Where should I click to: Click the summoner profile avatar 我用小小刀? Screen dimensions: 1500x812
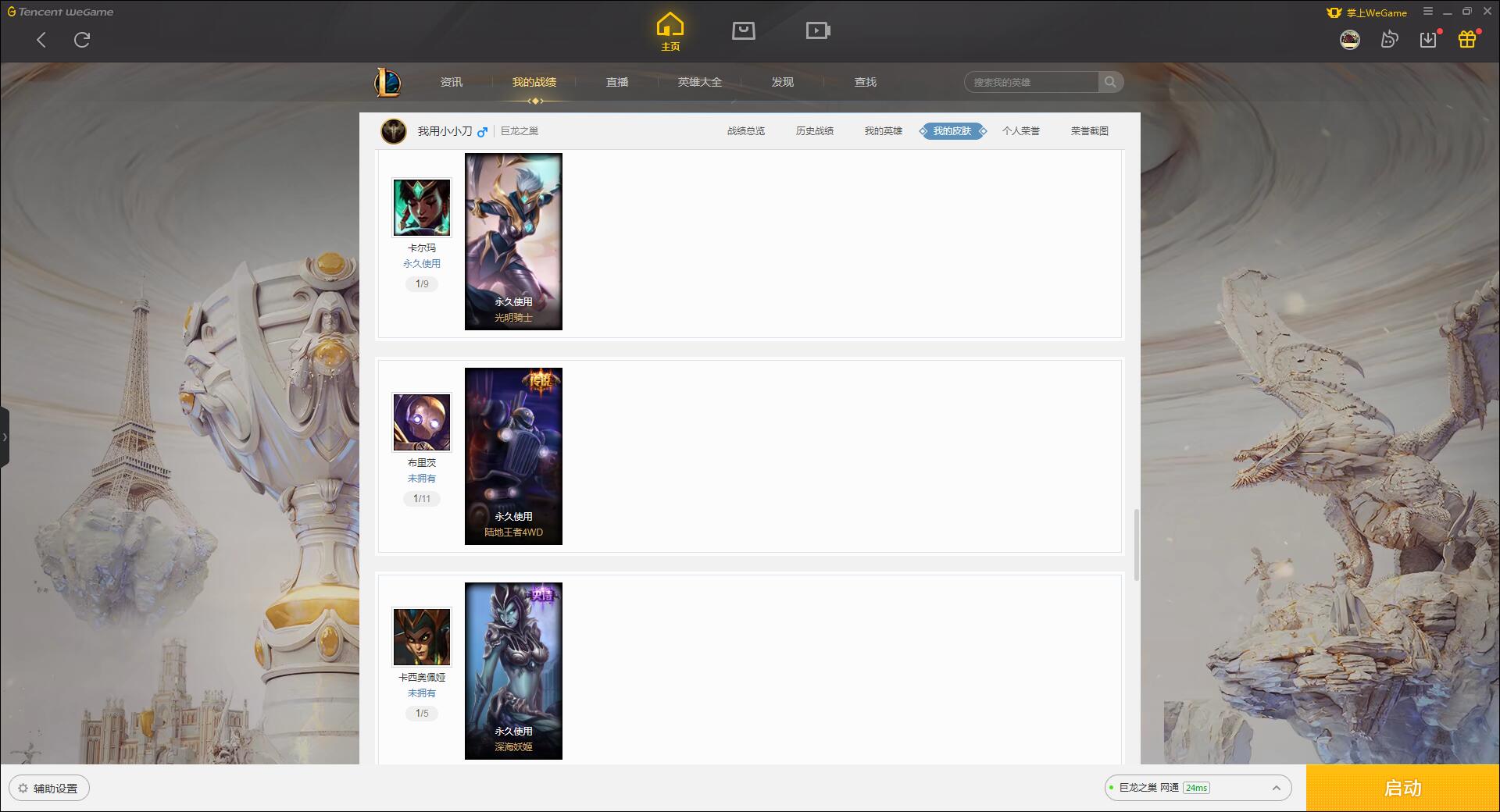click(x=394, y=131)
